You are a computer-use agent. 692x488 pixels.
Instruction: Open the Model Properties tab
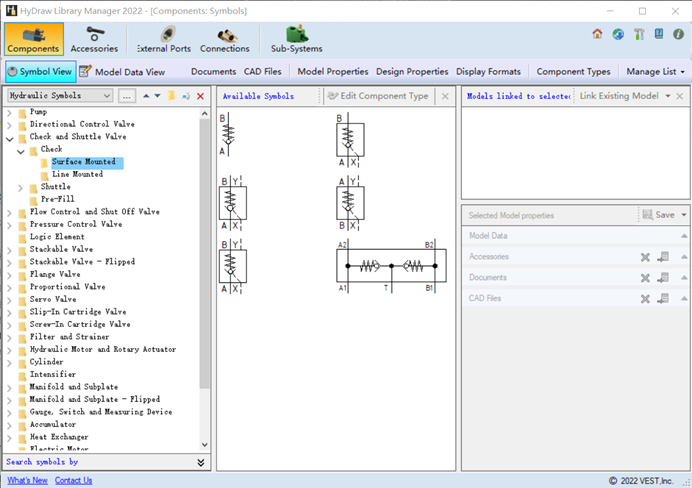[332, 72]
